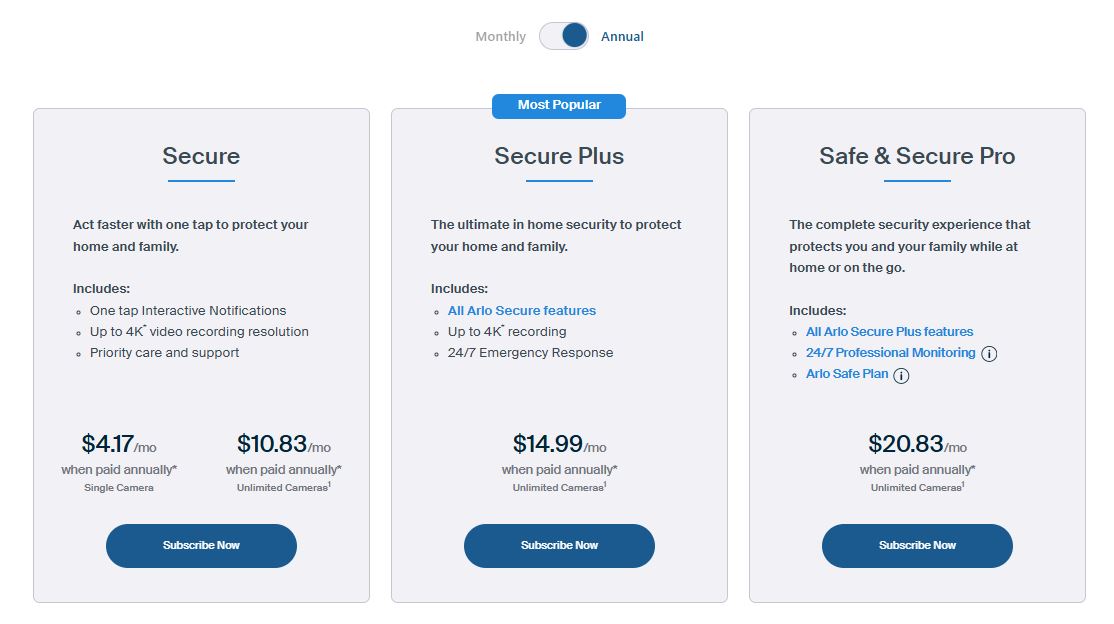Click the info icon beside 24/7 Professional Monitoring
The width and height of the screenshot is (1114, 624).
[x=988, y=353]
